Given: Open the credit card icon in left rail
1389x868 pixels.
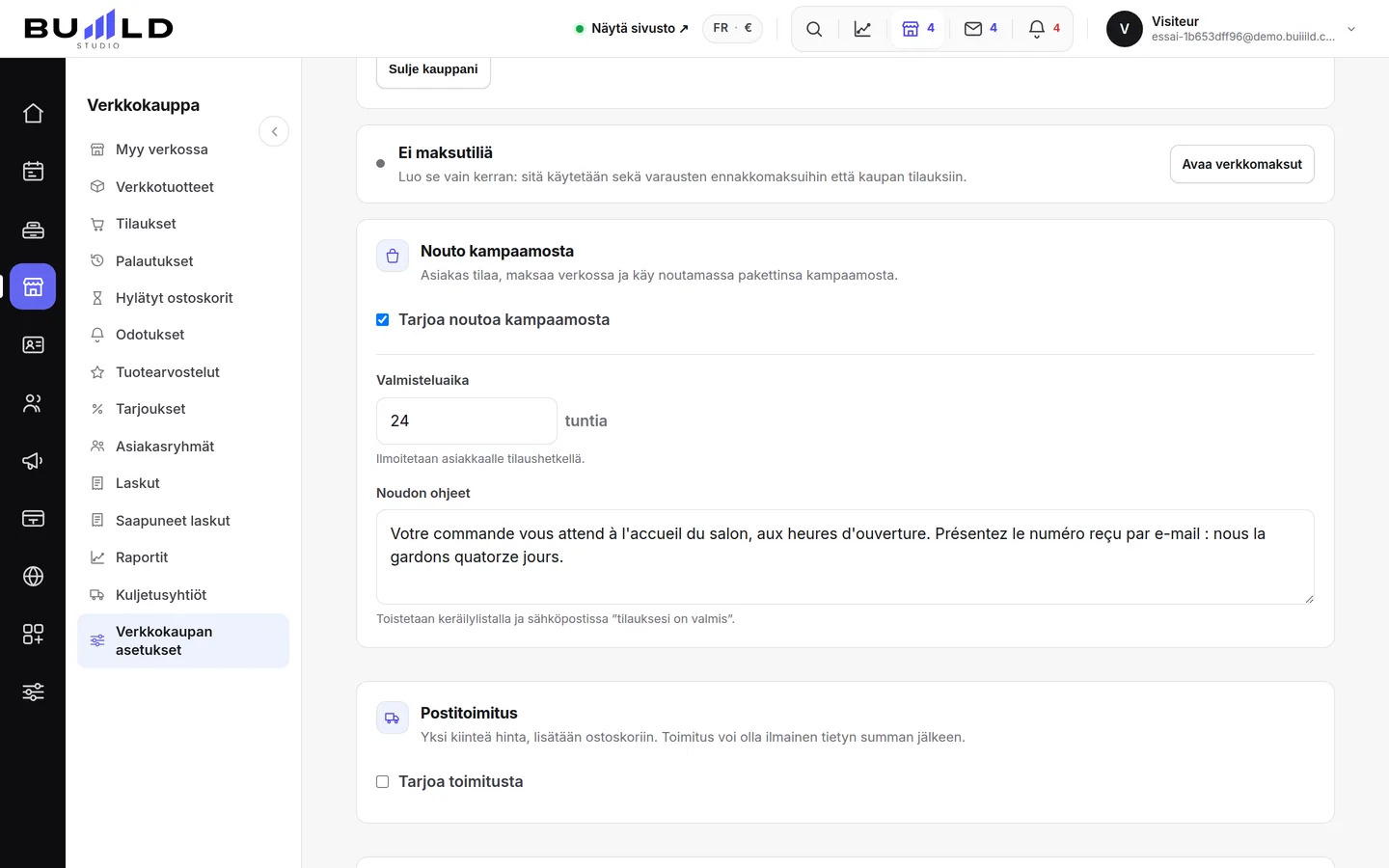Looking at the screenshot, I should pyautogui.click(x=33, y=519).
